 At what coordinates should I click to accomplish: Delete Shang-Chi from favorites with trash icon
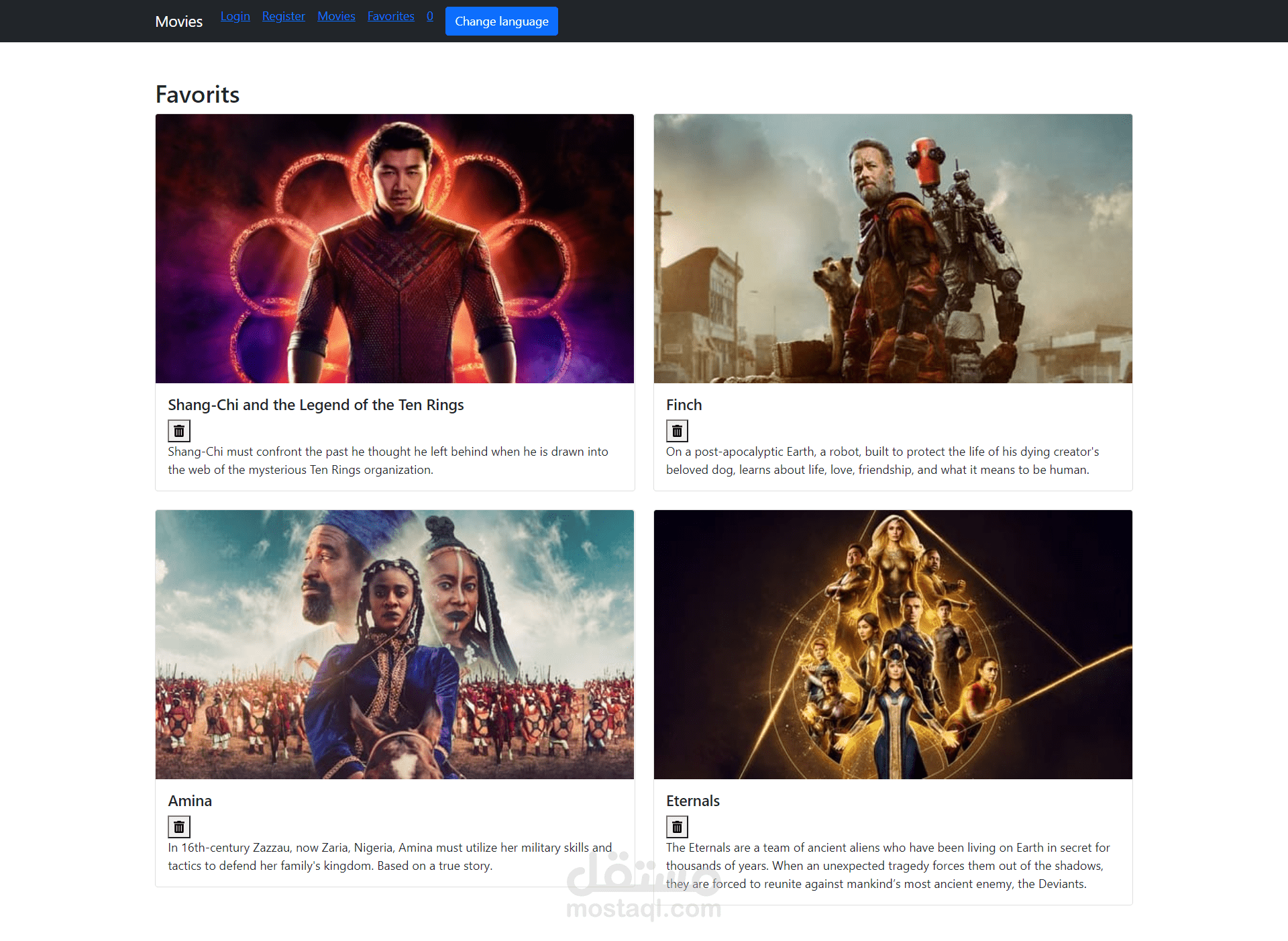(x=179, y=431)
